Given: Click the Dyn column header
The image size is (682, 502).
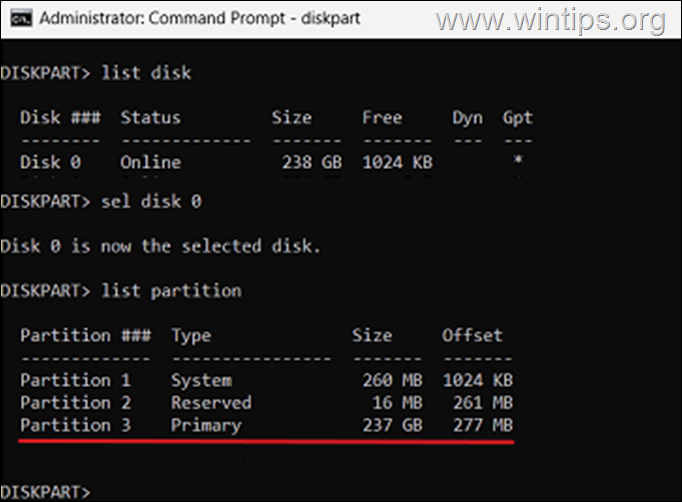Looking at the screenshot, I should tap(467, 117).
